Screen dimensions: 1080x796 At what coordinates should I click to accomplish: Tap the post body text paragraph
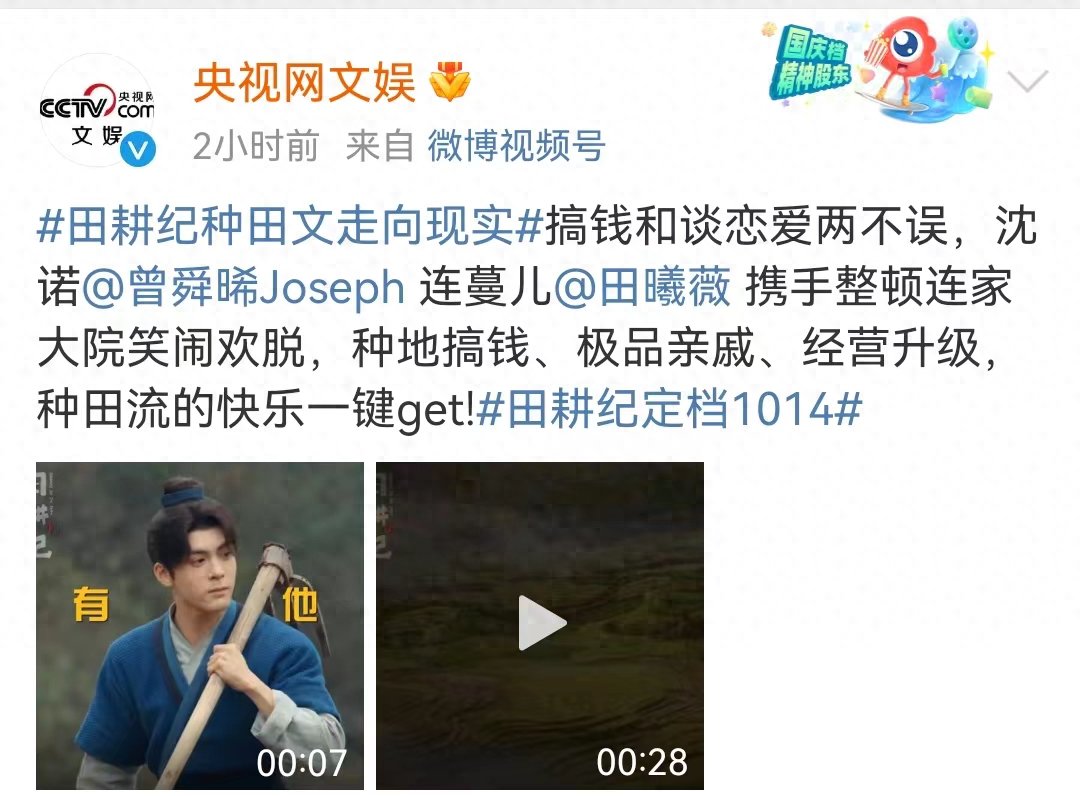pyautogui.click(x=537, y=317)
